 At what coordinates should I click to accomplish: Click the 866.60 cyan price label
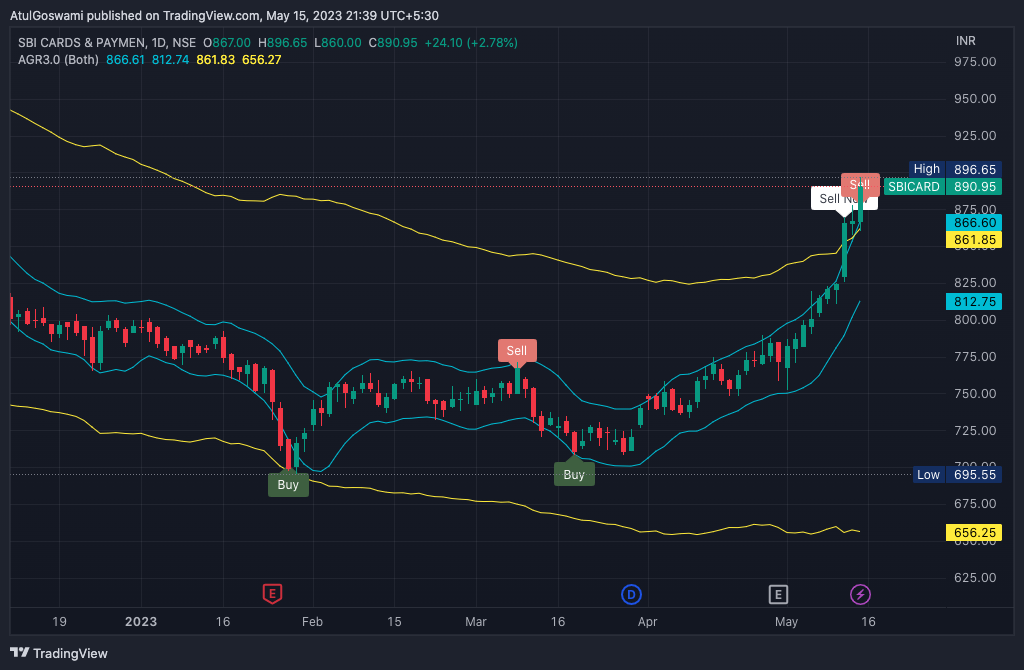[x=974, y=223]
